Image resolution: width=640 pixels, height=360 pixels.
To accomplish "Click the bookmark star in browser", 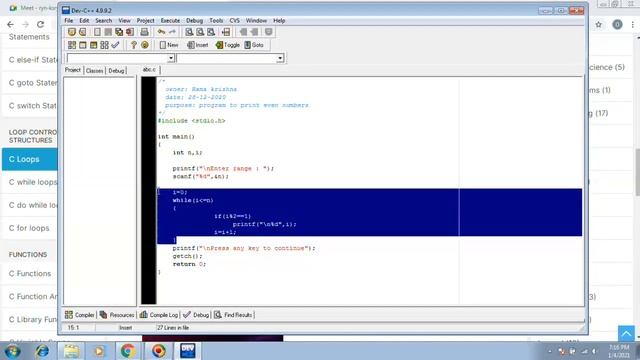I will (598, 24).
